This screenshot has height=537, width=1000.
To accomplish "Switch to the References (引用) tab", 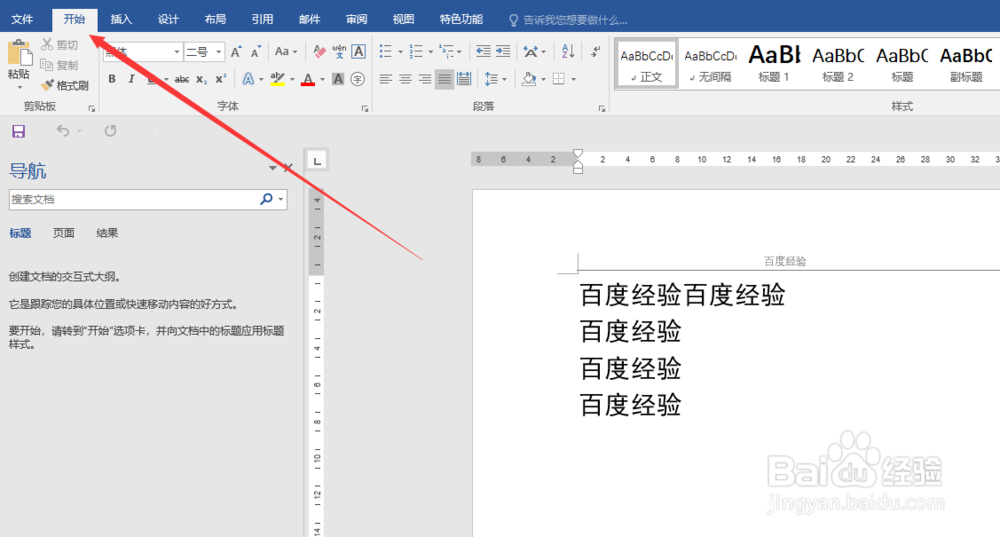I will point(262,19).
